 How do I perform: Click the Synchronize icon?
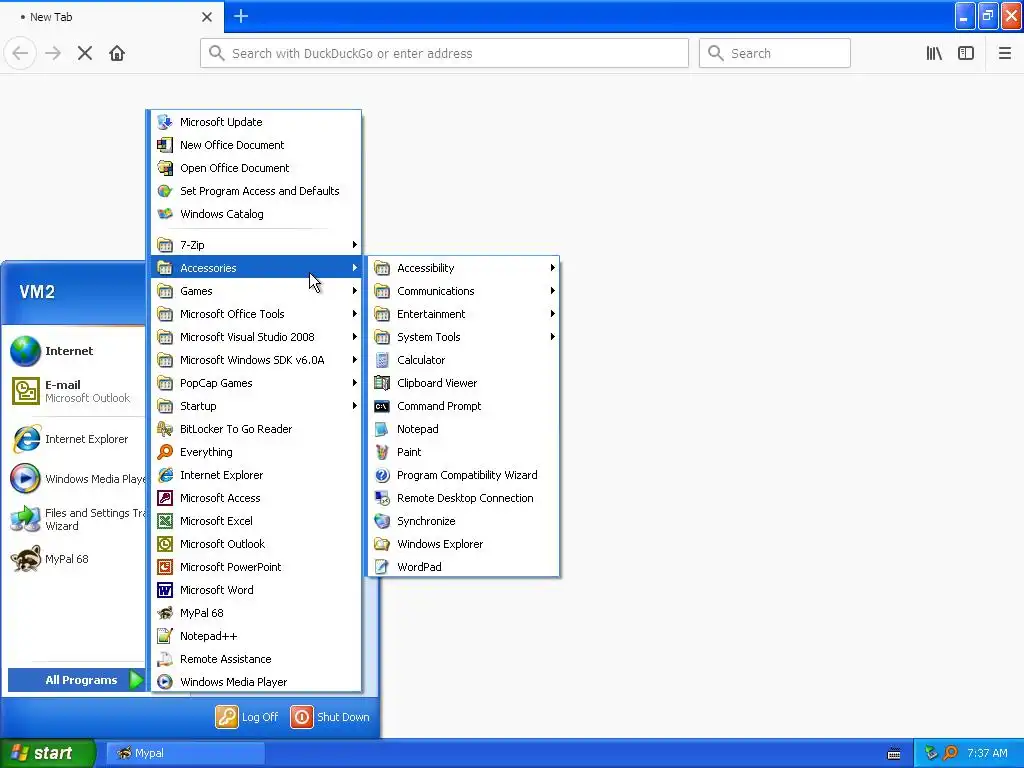point(382,521)
